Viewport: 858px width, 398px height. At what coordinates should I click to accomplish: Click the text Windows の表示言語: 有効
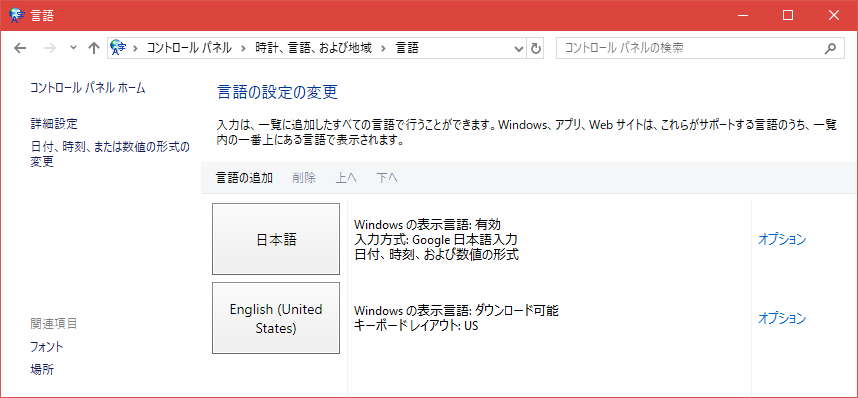coord(428,224)
